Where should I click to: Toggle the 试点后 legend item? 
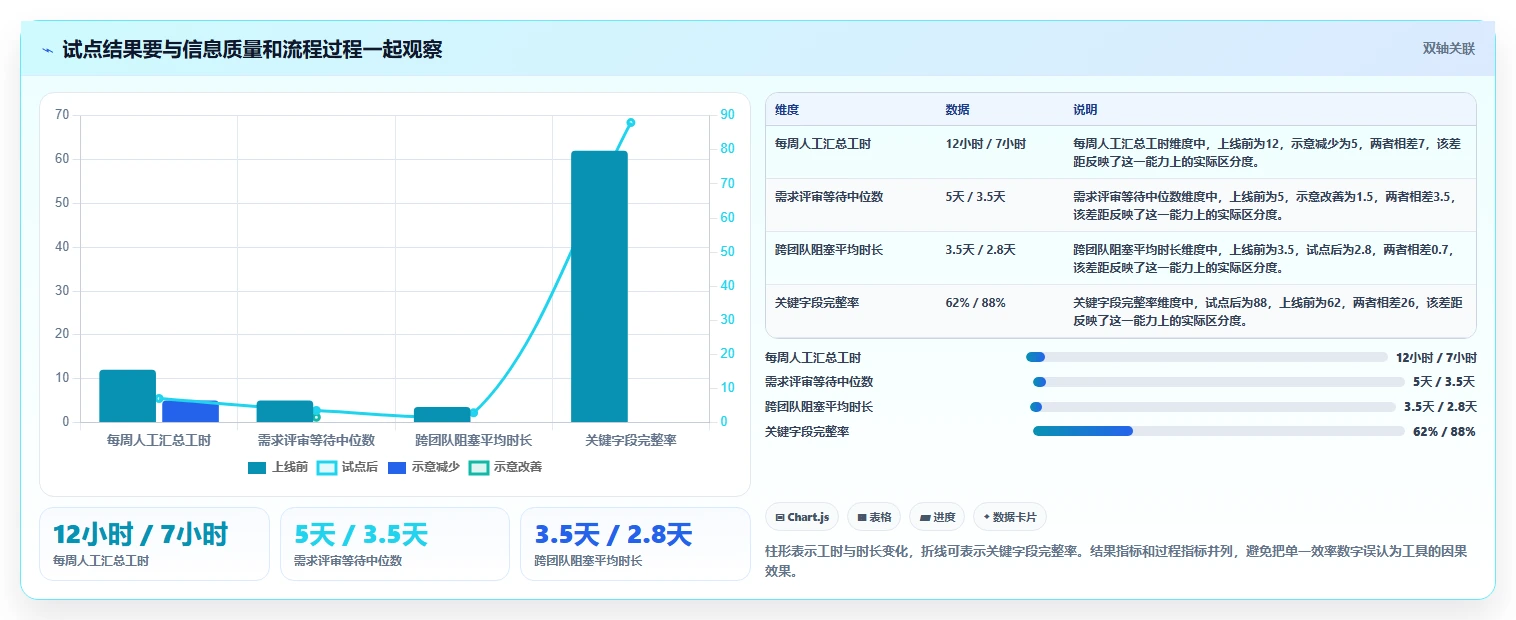pos(347,467)
